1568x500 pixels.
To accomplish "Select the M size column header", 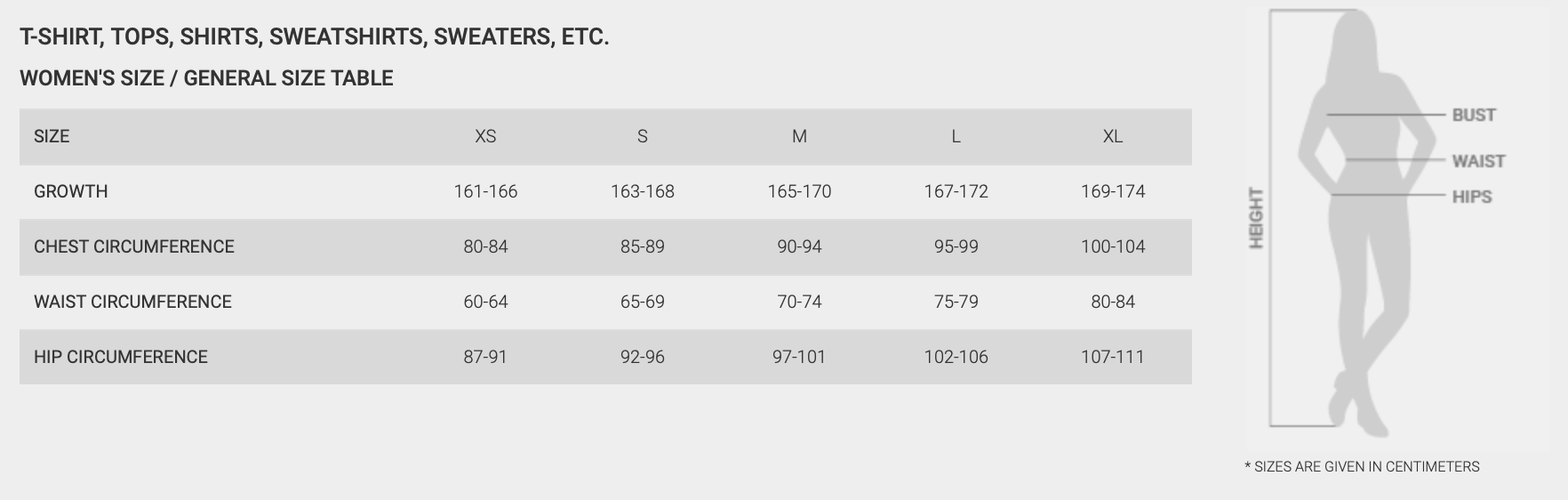I will (799, 136).
